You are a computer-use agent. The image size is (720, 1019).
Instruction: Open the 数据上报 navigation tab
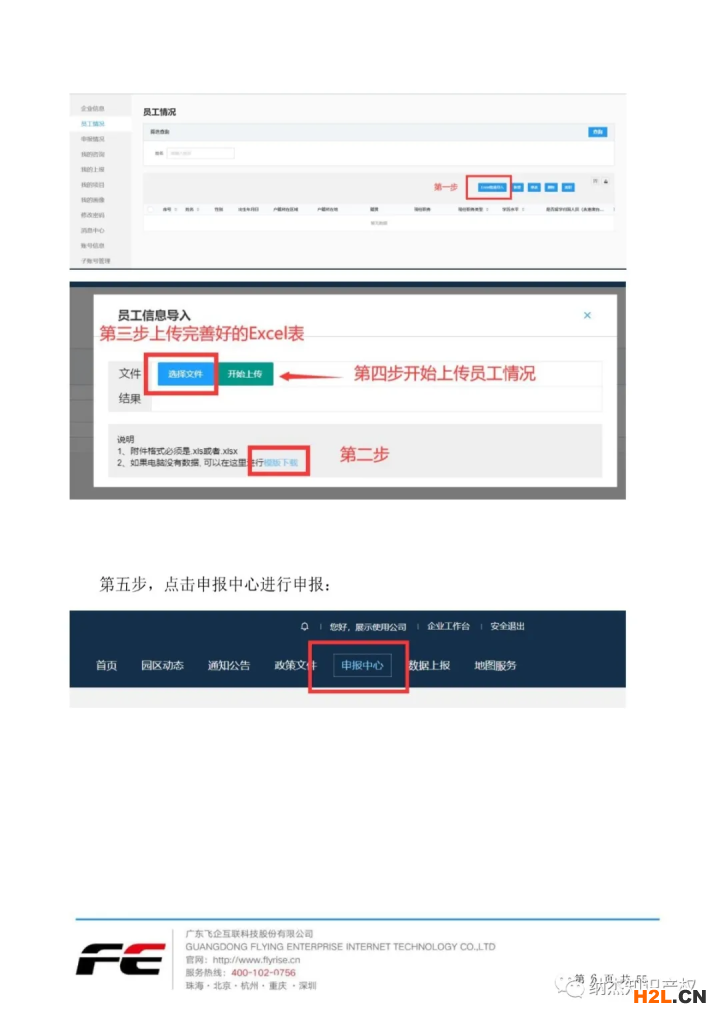[x=429, y=665]
